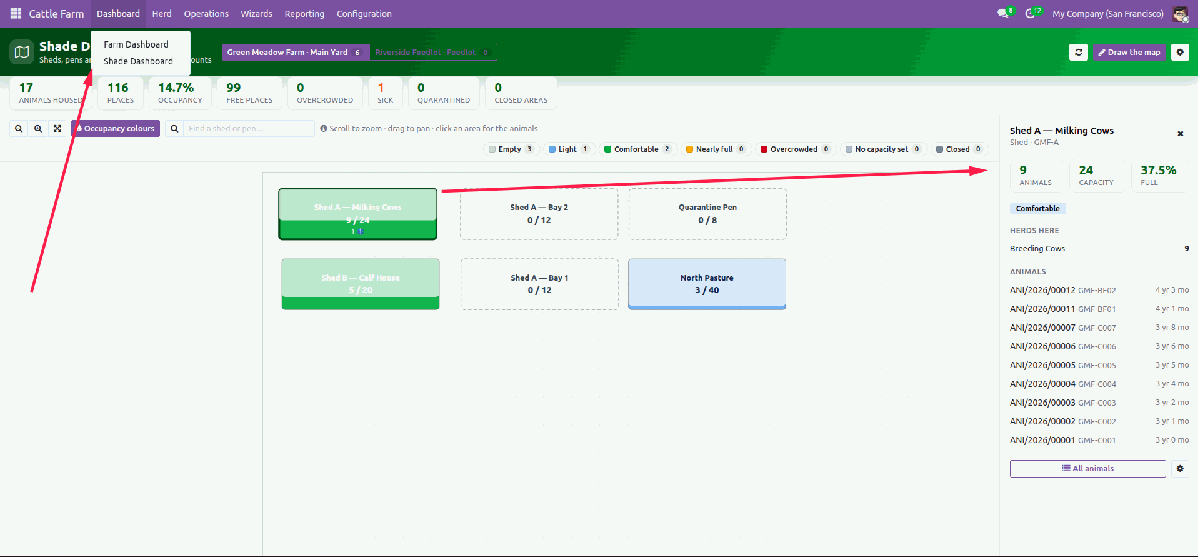Image resolution: width=1198 pixels, height=557 pixels.
Task: Open the Operations menu
Action: click(x=206, y=14)
